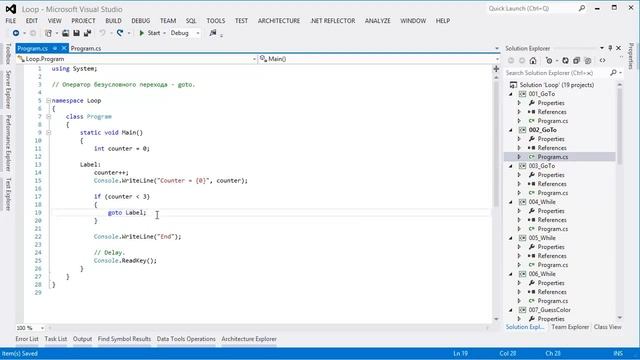
Task: Select the 007_GuessColor project
Action: pos(549,310)
